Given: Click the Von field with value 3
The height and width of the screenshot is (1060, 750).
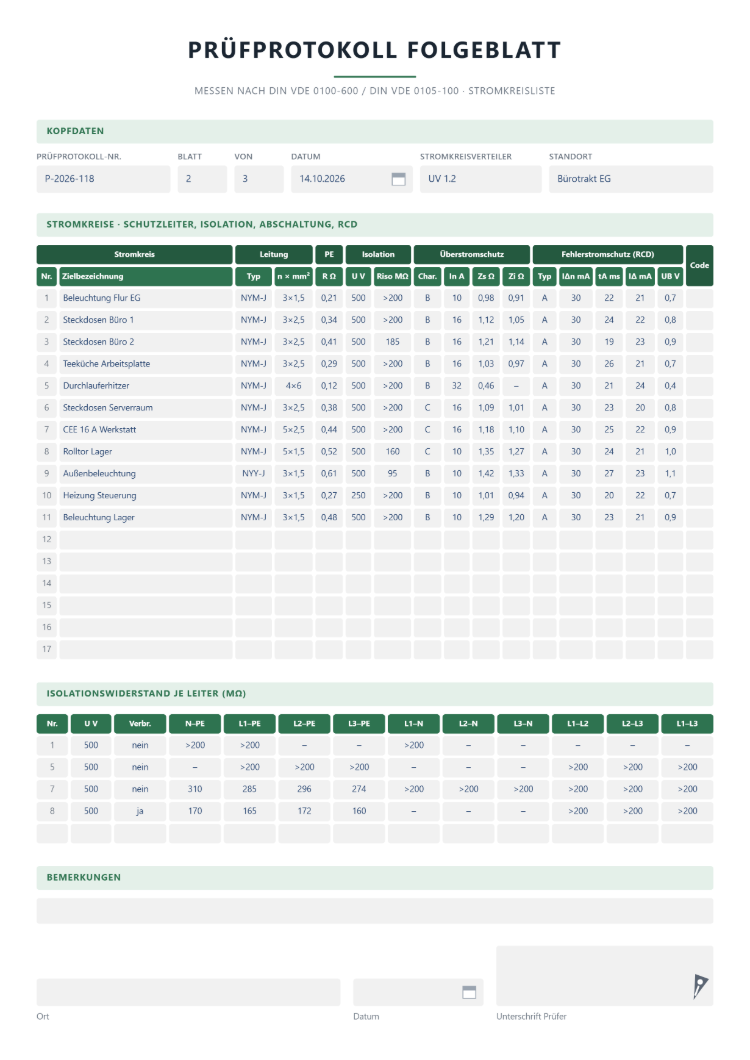Looking at the screenshot, I should [x=259, y=179].
